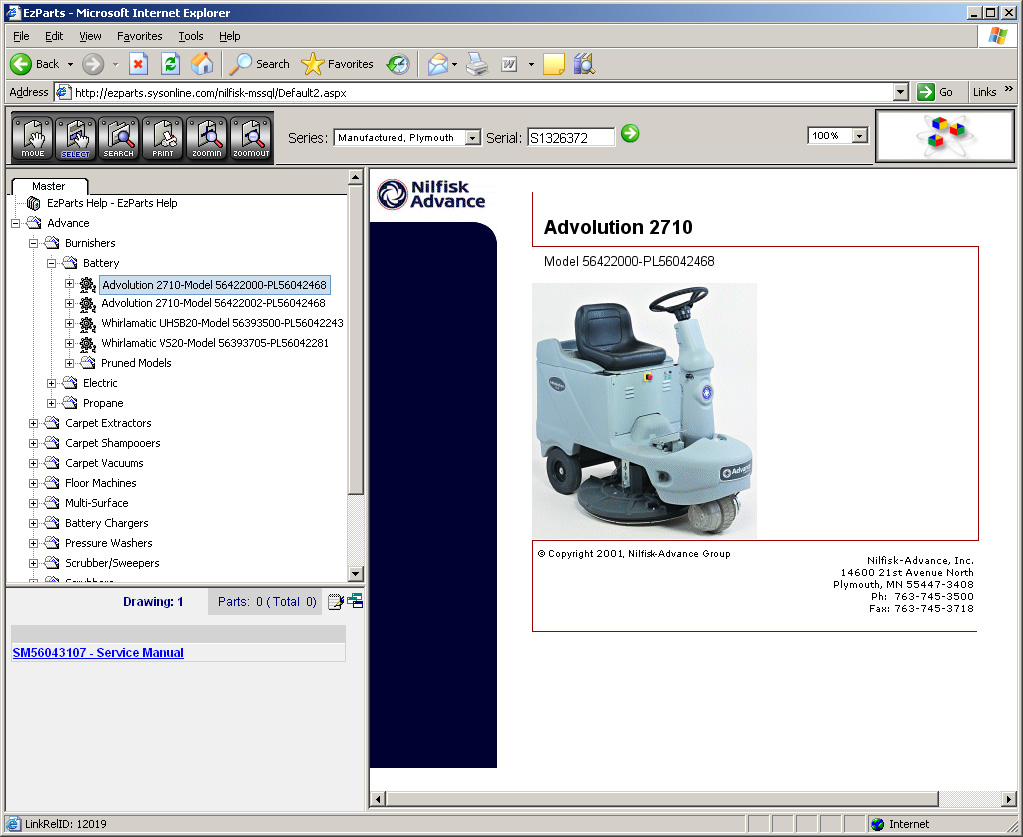Click the tree panel scroll down arrow

(356, 574)
